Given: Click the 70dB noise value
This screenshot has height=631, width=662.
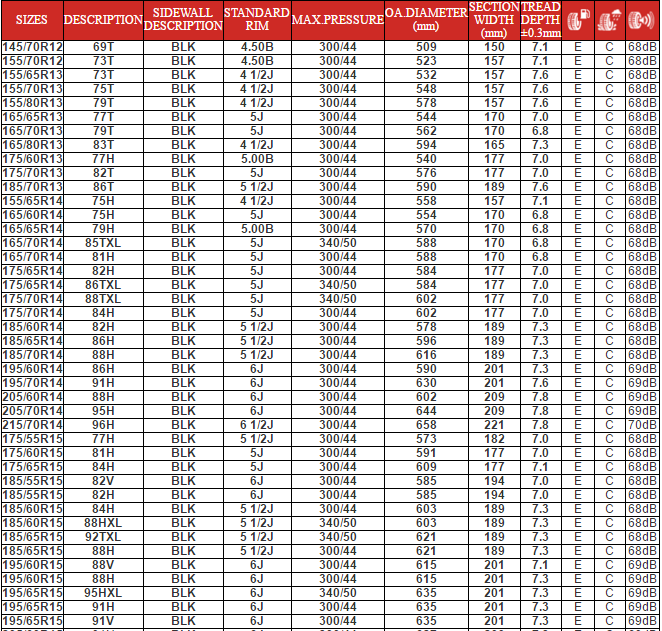Looking at the screenshot, I should click(x=642, y=425).
